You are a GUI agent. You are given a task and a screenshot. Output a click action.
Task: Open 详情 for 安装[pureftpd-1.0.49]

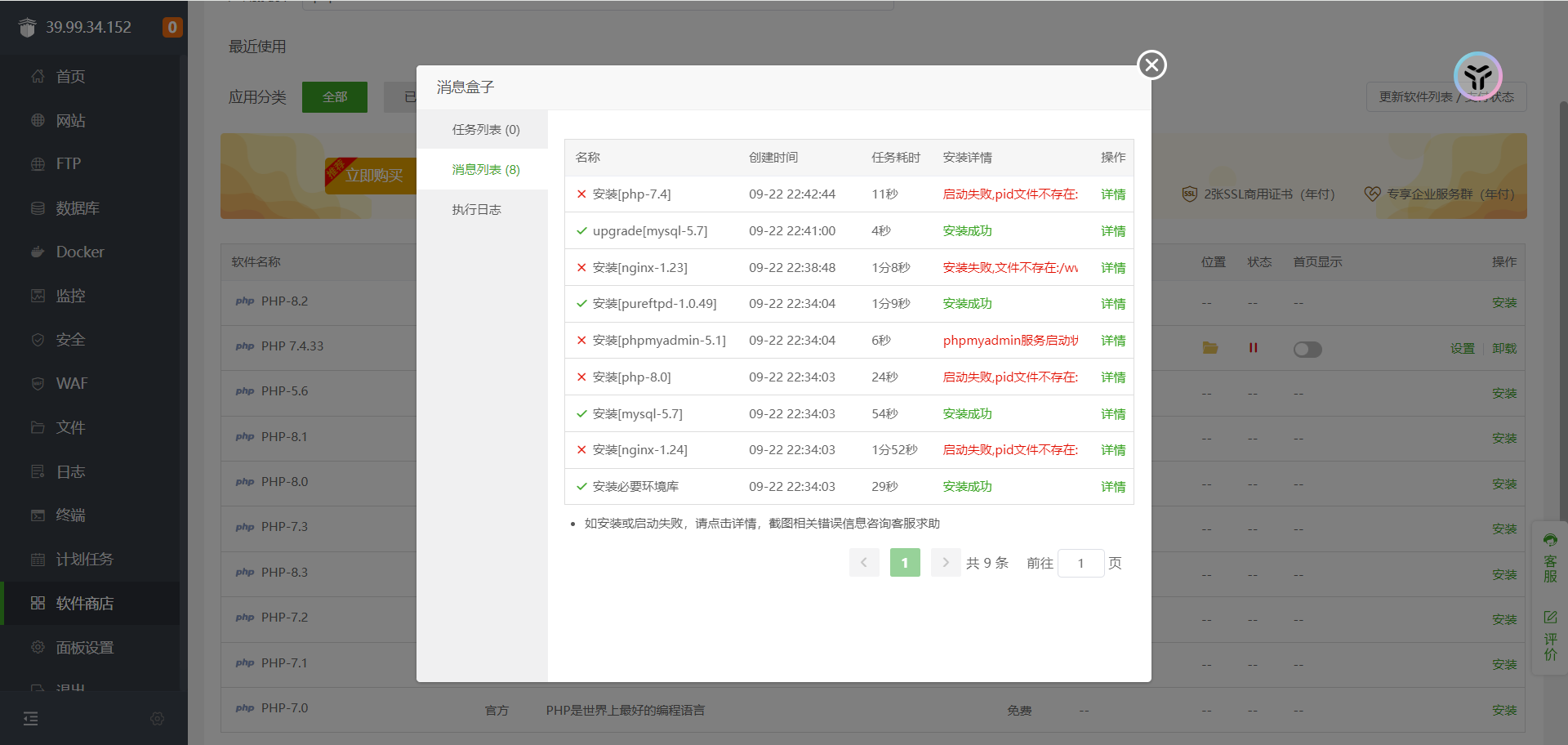point(1113,304)
